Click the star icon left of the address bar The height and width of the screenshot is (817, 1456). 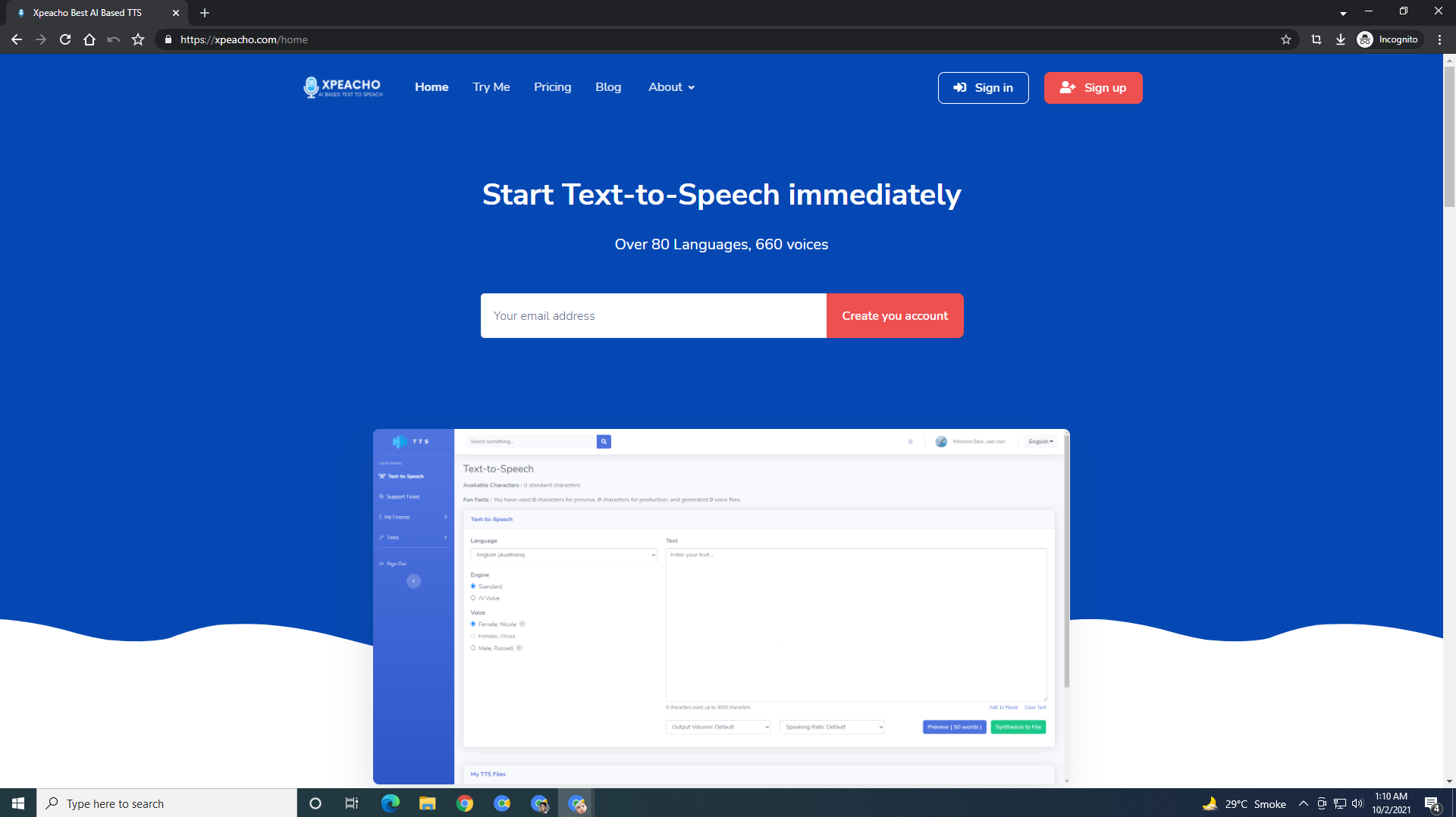[x=138, y=39]
